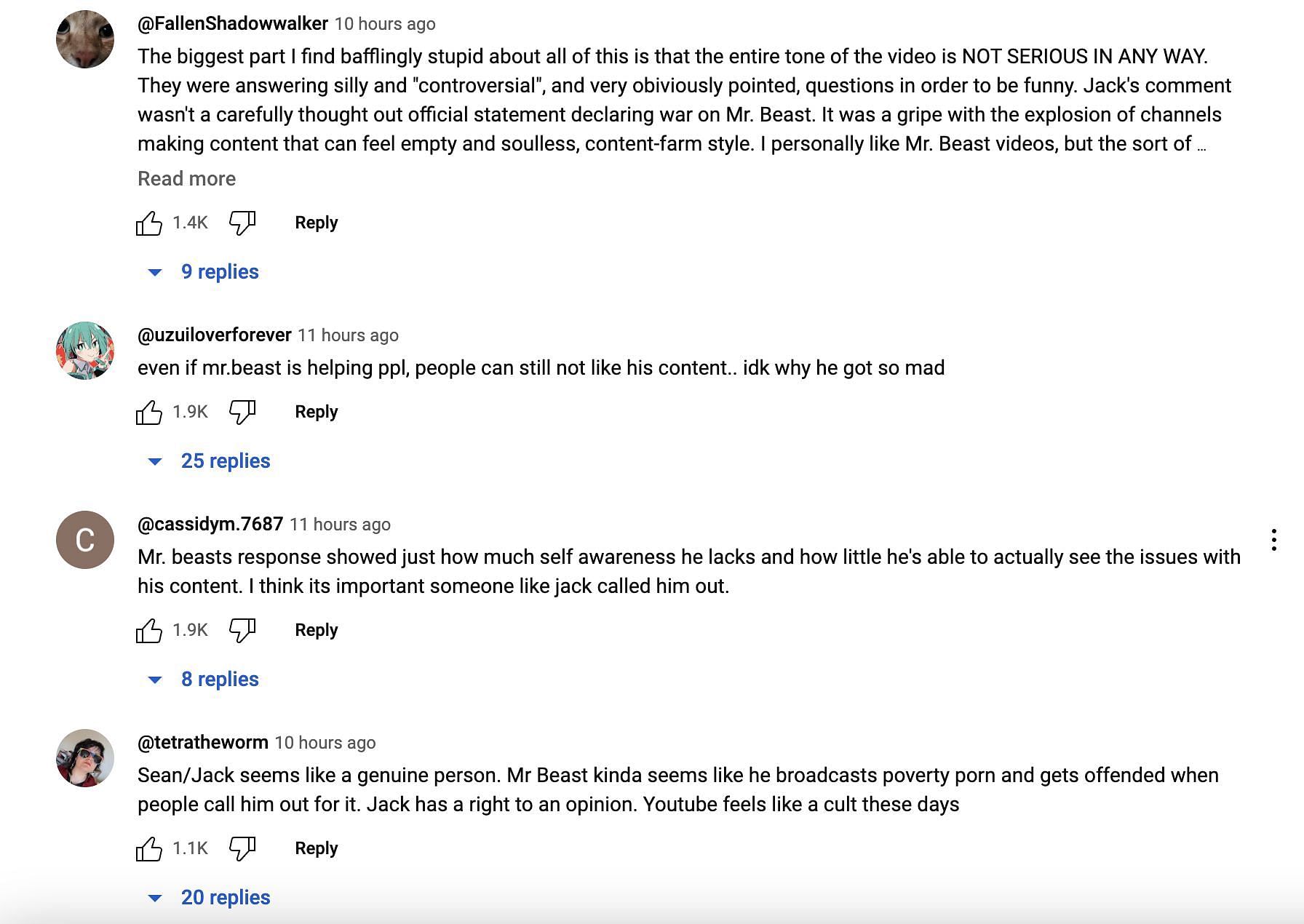Dislike the @FallenShadowwalker comment
The height and width of the screenshot is (924, 1304).
(242, 223)
